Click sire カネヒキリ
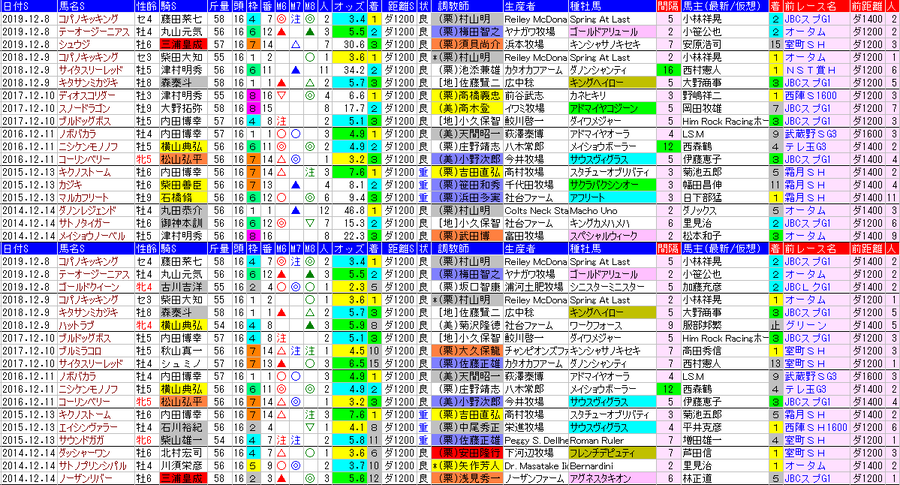 coord(588,95)
